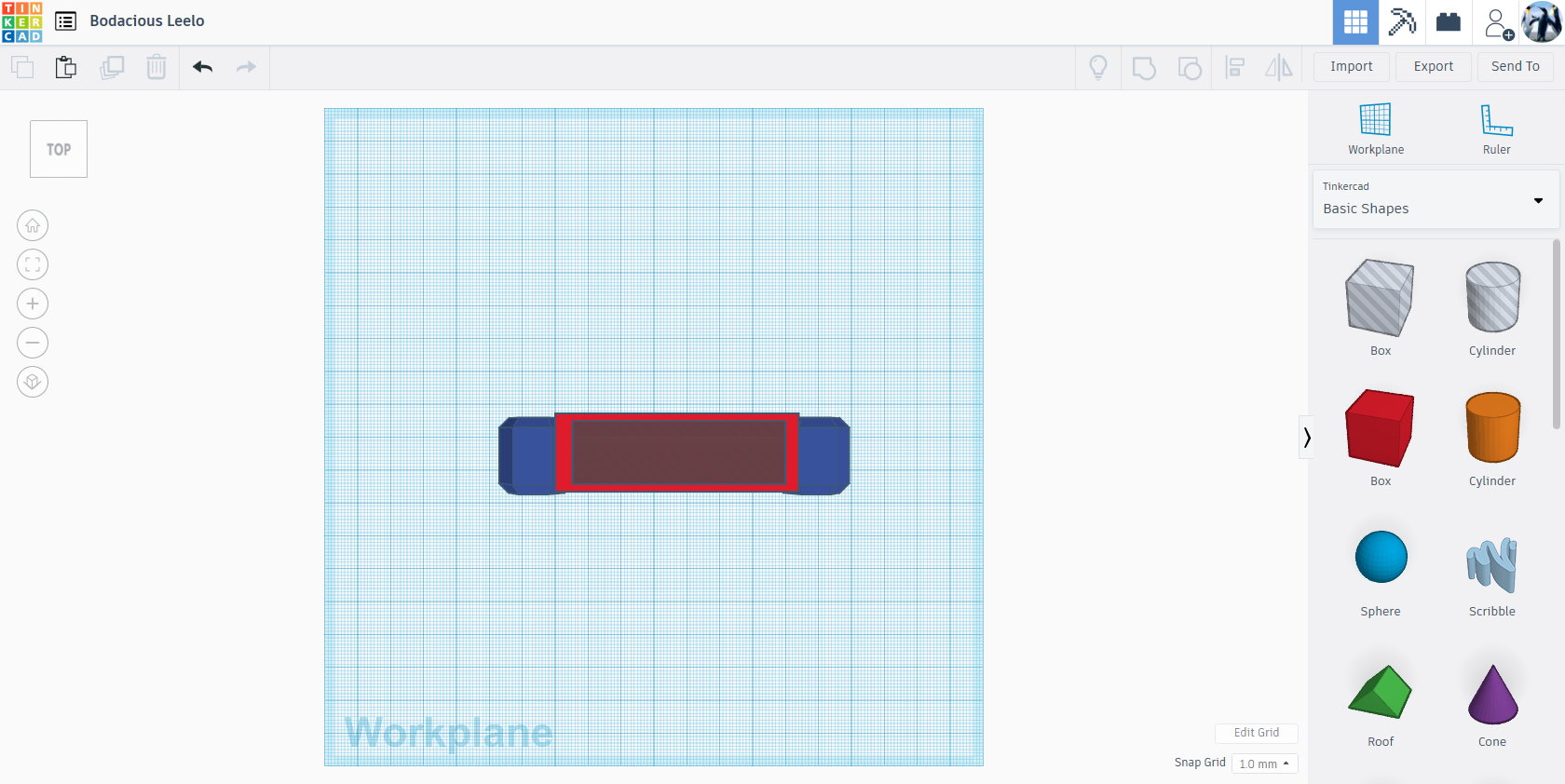Click the TOP face of view cube
Viewport: 1565px width, 784px height.
pyautogui.click(x=59, y=149)
